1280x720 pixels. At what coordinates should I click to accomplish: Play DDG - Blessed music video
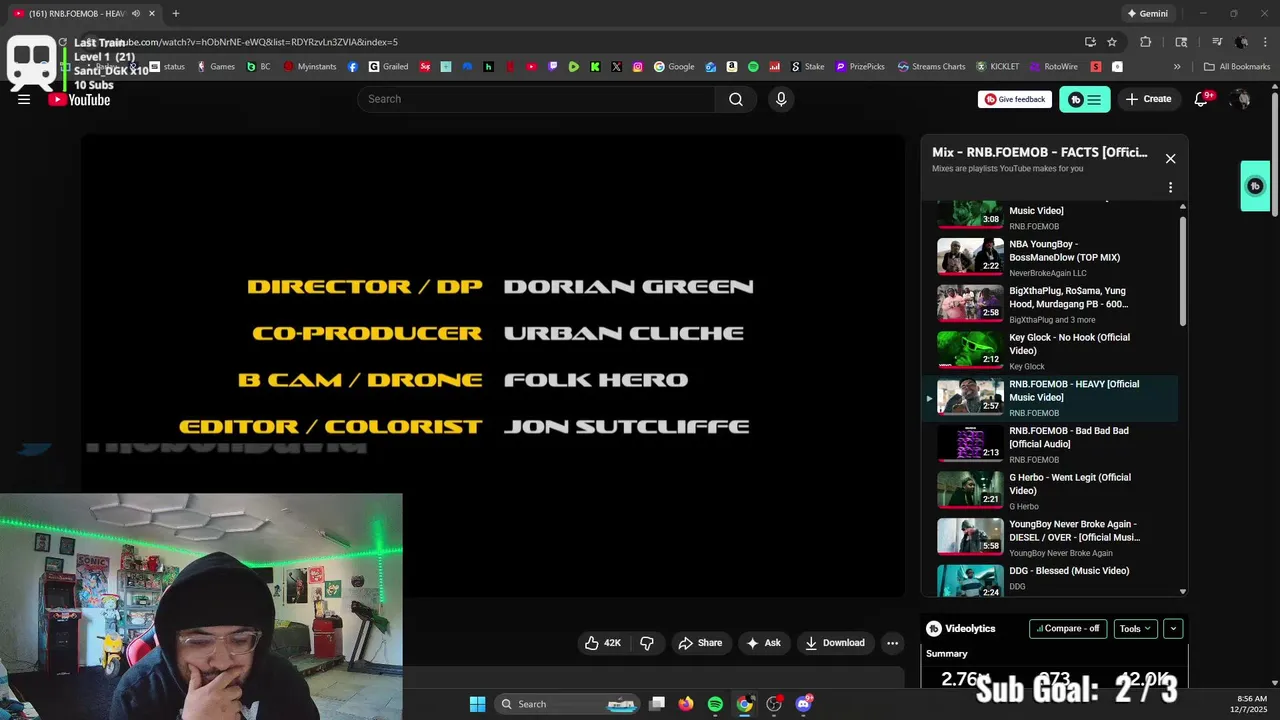(x=1050, y=580)
